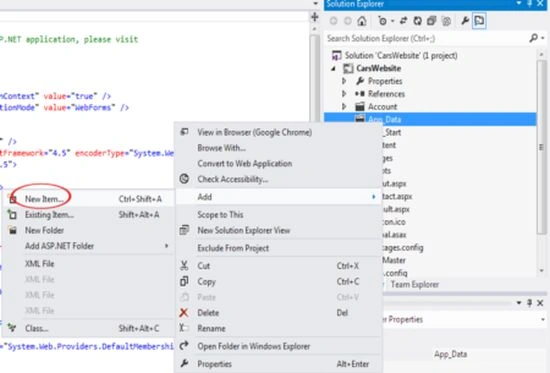
Task: Collapse the CarsWebsite project node
Action: [333, 69]
